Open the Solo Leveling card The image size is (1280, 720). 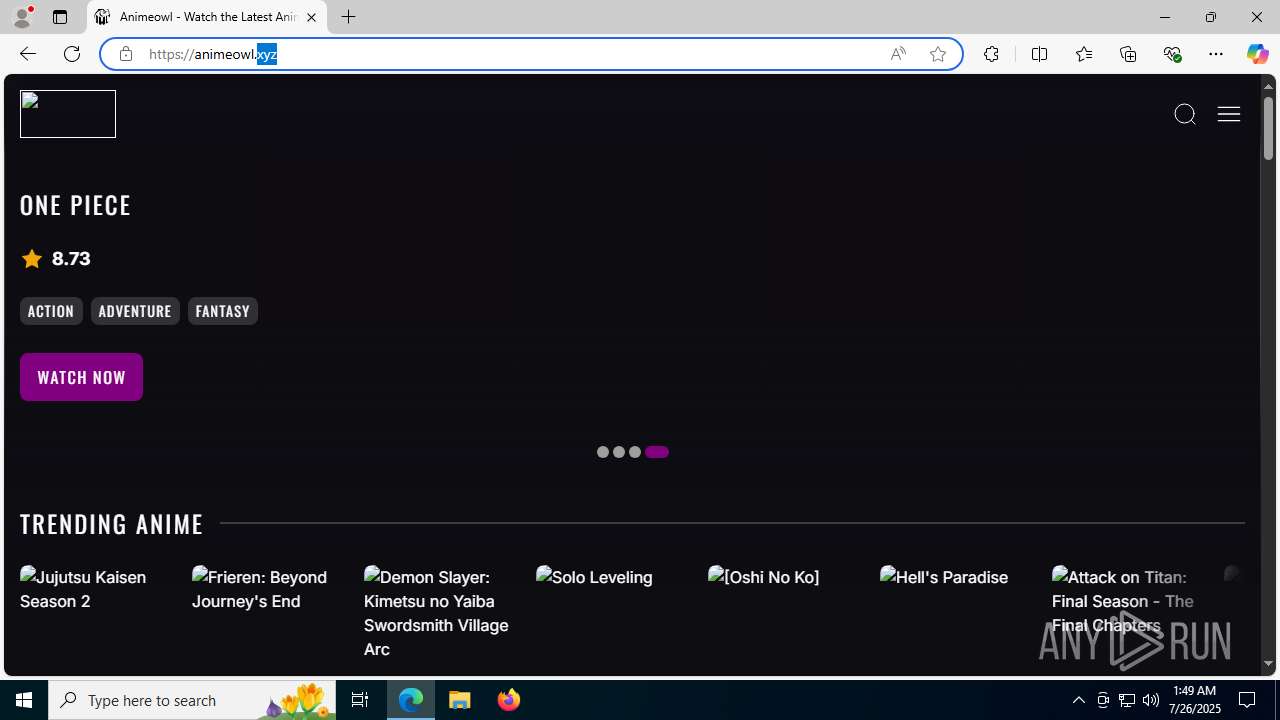(594, 577)
